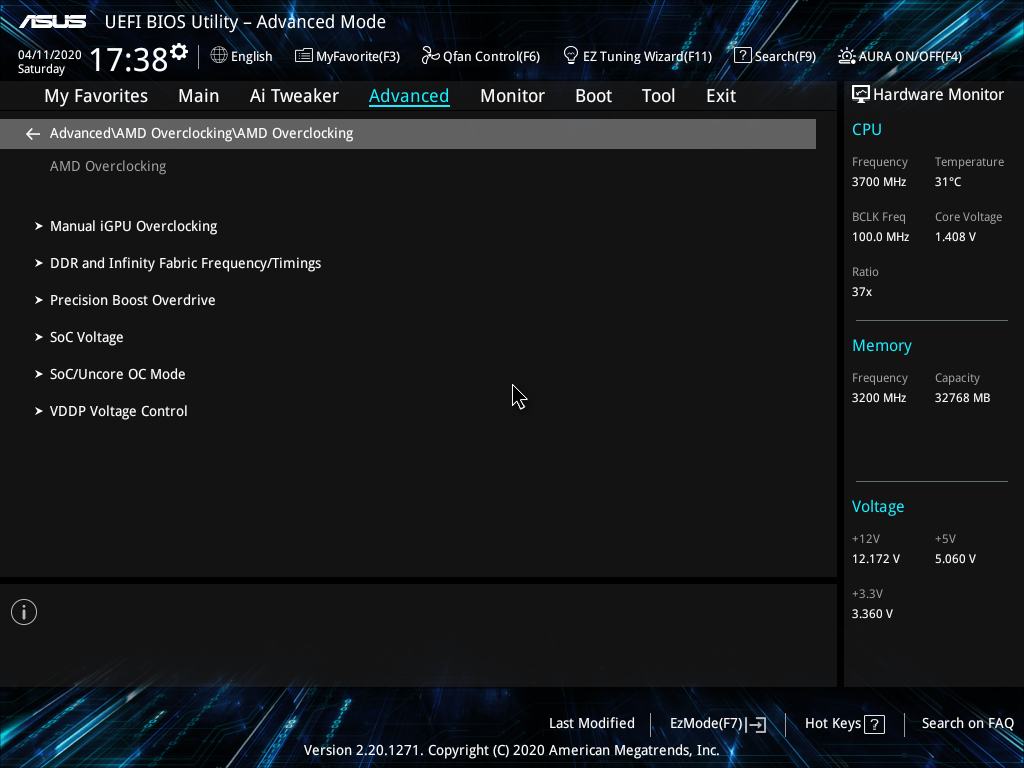
Task: Open the Tool tab
Action: [x=658, y=96]
